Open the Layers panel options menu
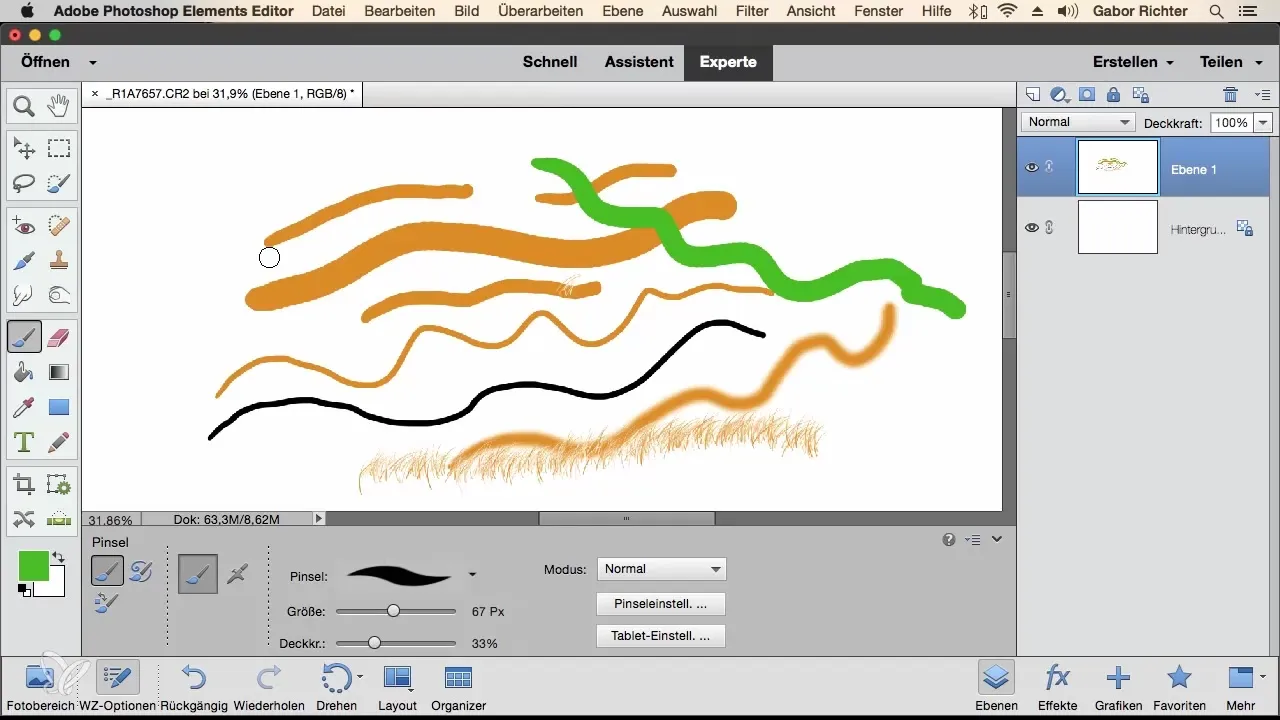 [1261, 95]
